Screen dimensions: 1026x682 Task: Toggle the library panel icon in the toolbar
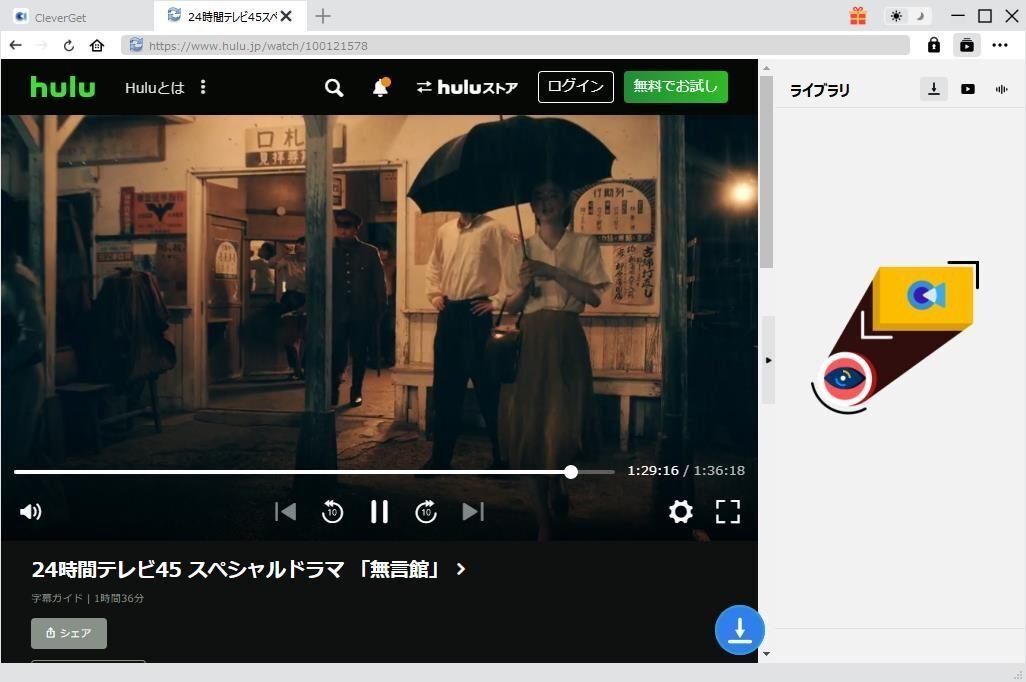pyautogui.click(x=966, y=45)
